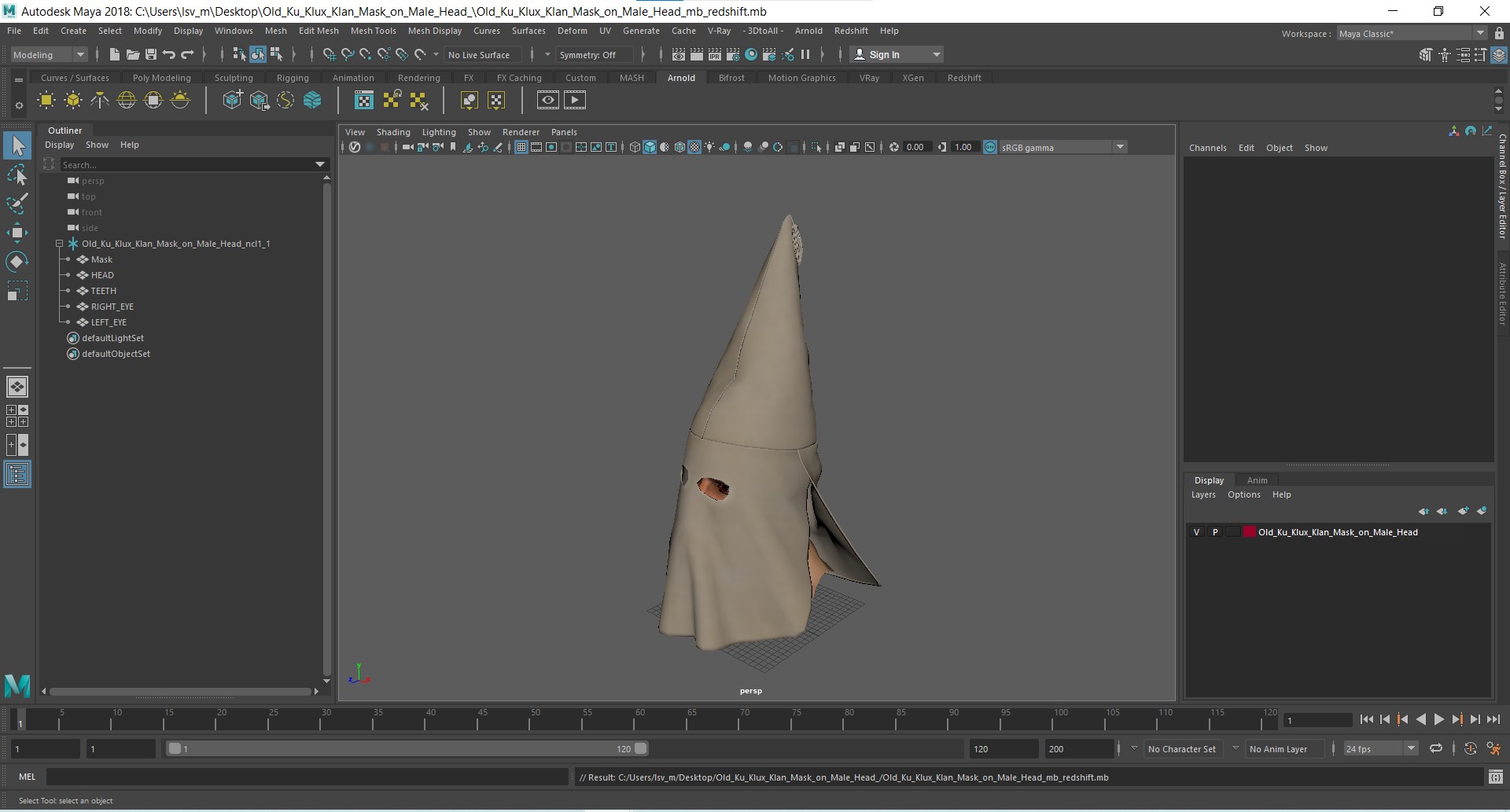The height and width of the screenshot is (812, 1510).
Task: Click the Arnold render play shelf icon
Action: pyautogui.click(x=575, y=100)
